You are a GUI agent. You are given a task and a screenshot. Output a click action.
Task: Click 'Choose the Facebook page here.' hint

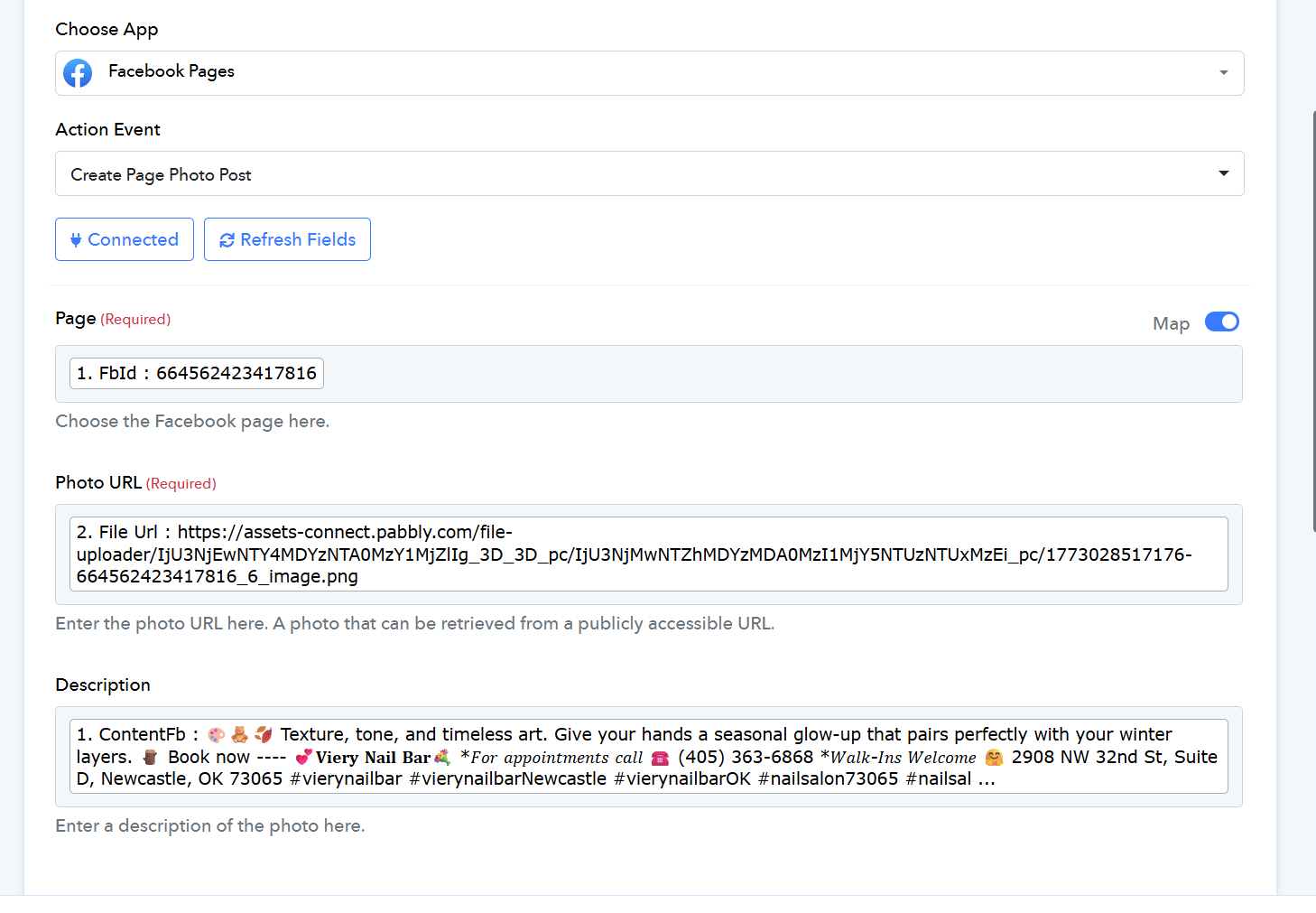(192, 422)
